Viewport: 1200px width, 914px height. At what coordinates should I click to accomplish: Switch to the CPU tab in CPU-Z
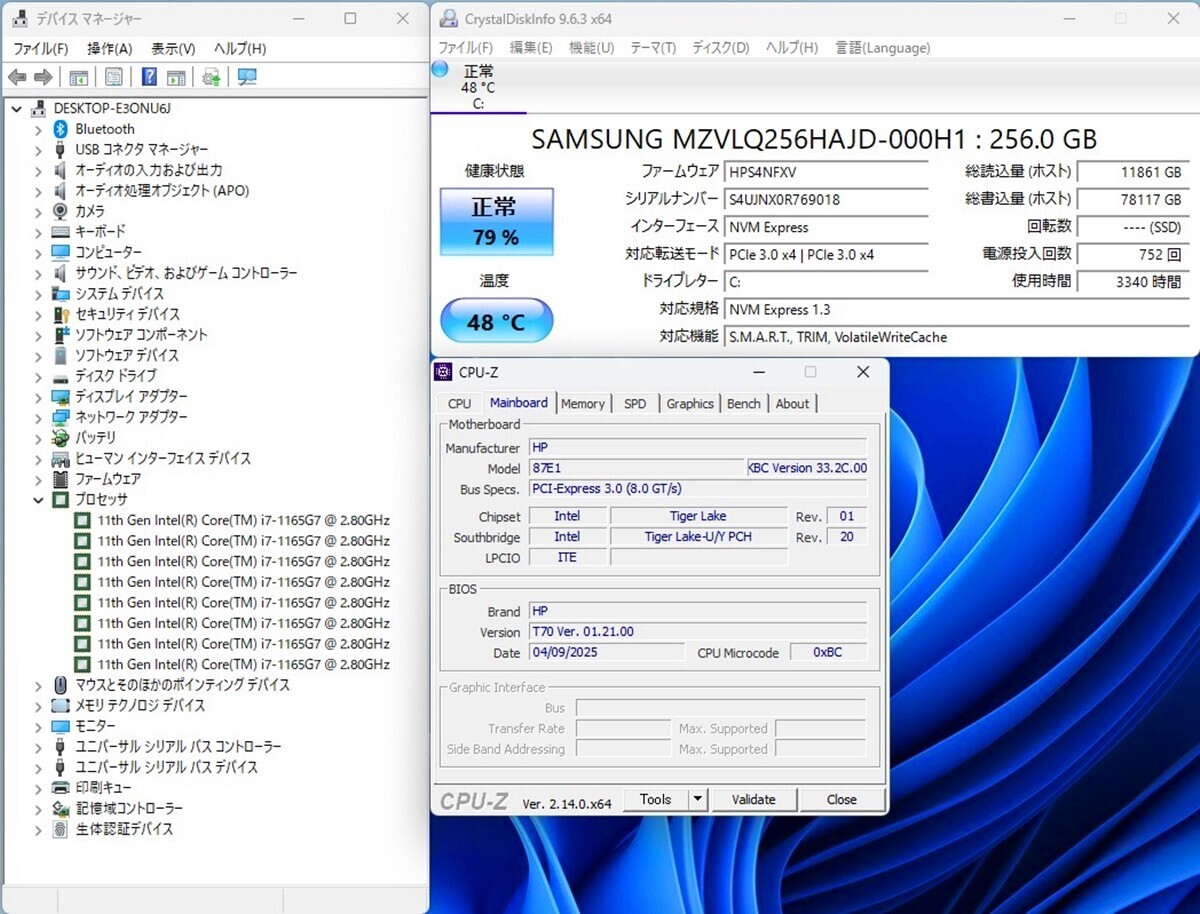click(x=459, y=403)
